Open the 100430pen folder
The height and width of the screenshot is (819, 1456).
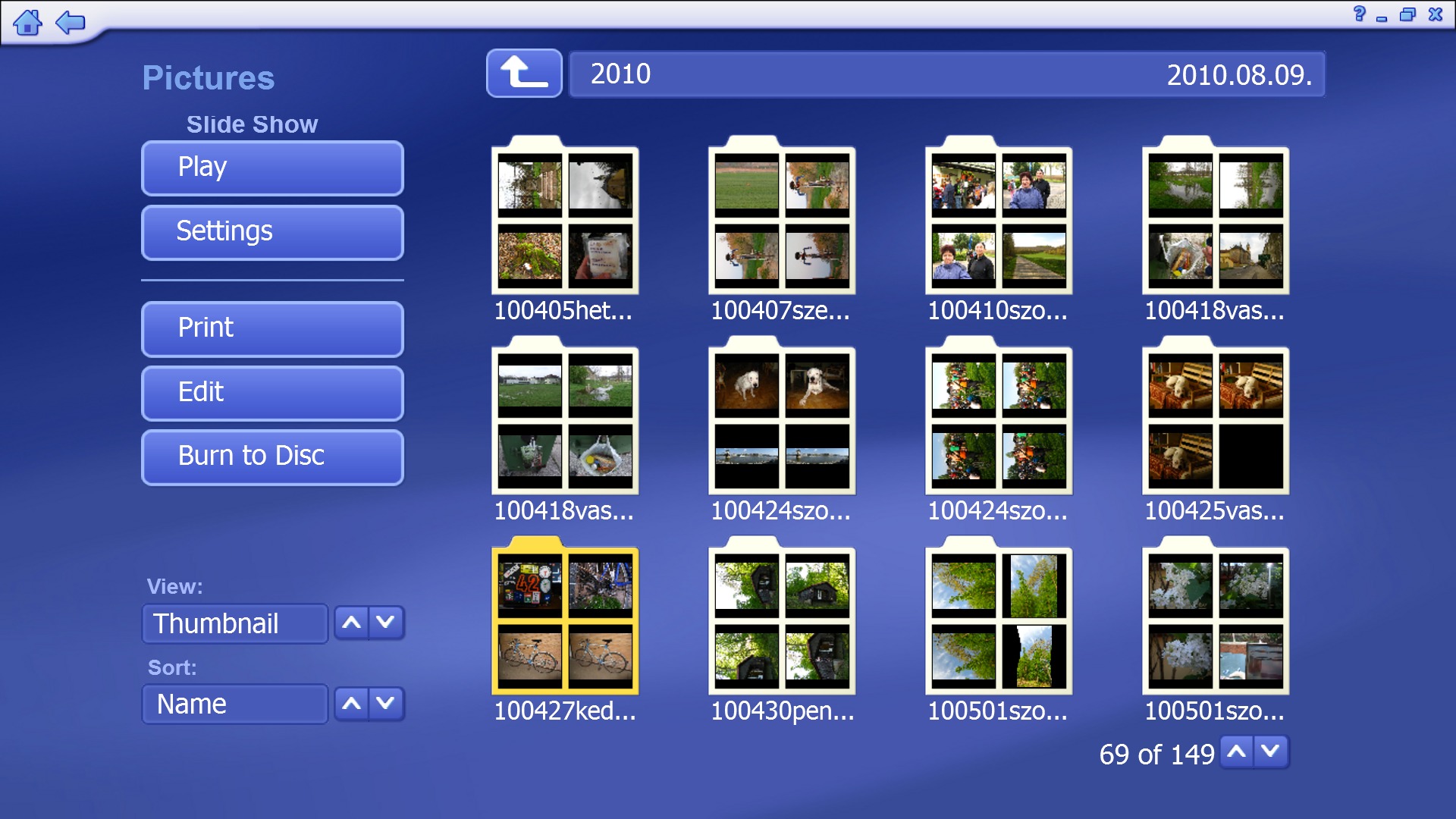click(782, 620)
